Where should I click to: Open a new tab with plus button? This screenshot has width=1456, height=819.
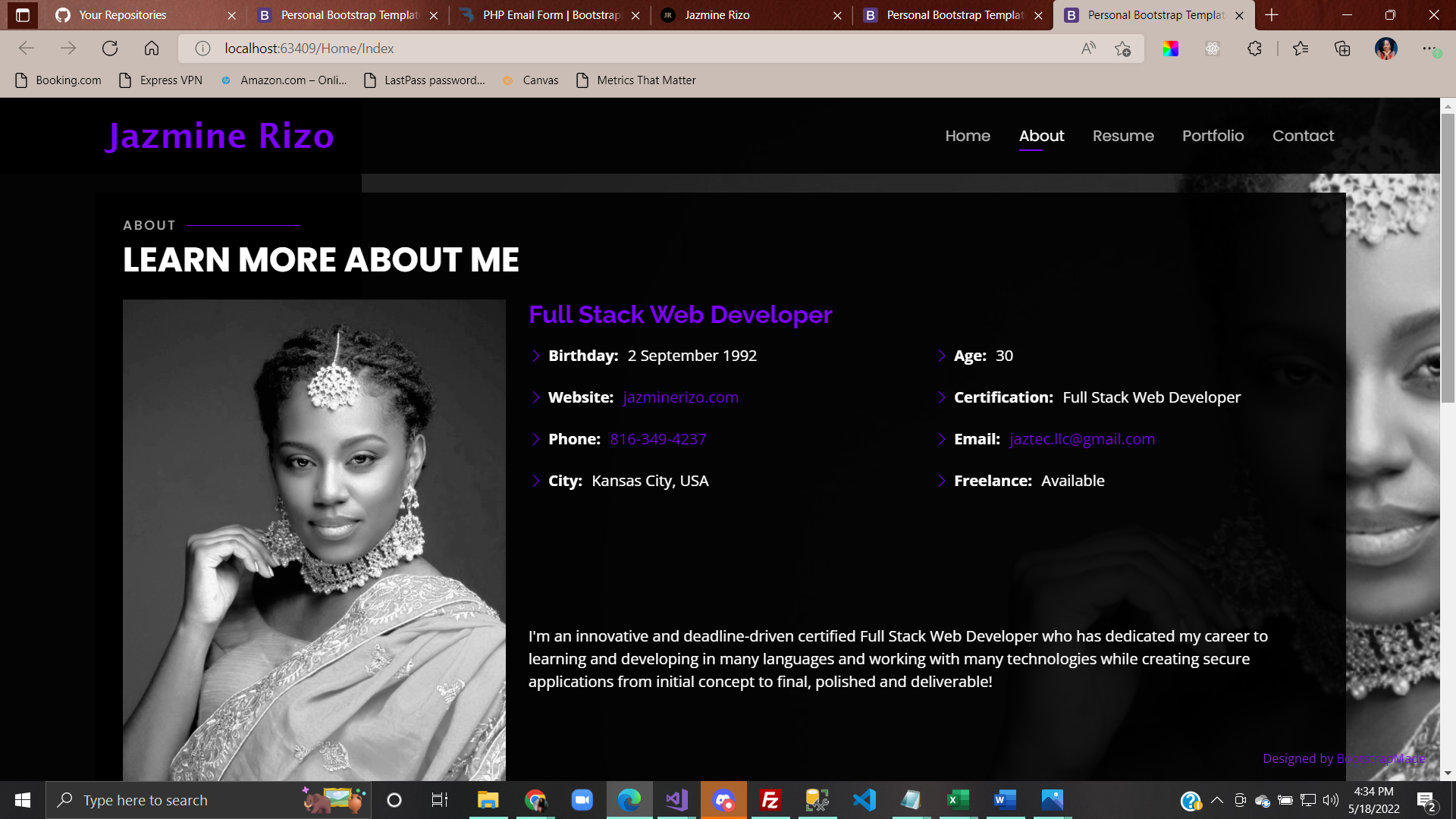tap(1272, 15)
